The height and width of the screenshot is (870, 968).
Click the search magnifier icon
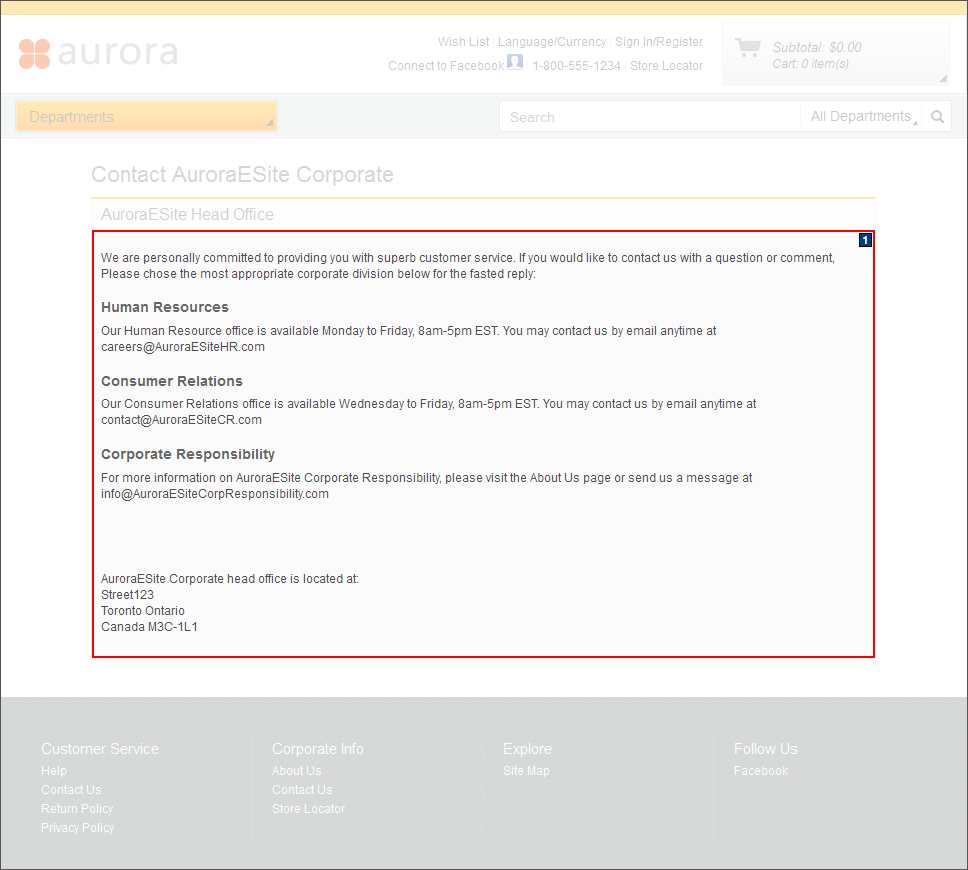tap(937, 116)
